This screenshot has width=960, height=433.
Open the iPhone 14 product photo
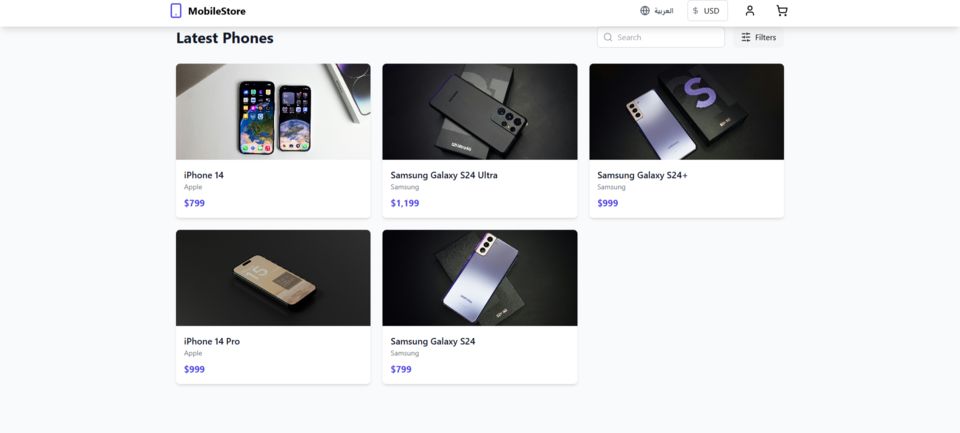point(273,111)
